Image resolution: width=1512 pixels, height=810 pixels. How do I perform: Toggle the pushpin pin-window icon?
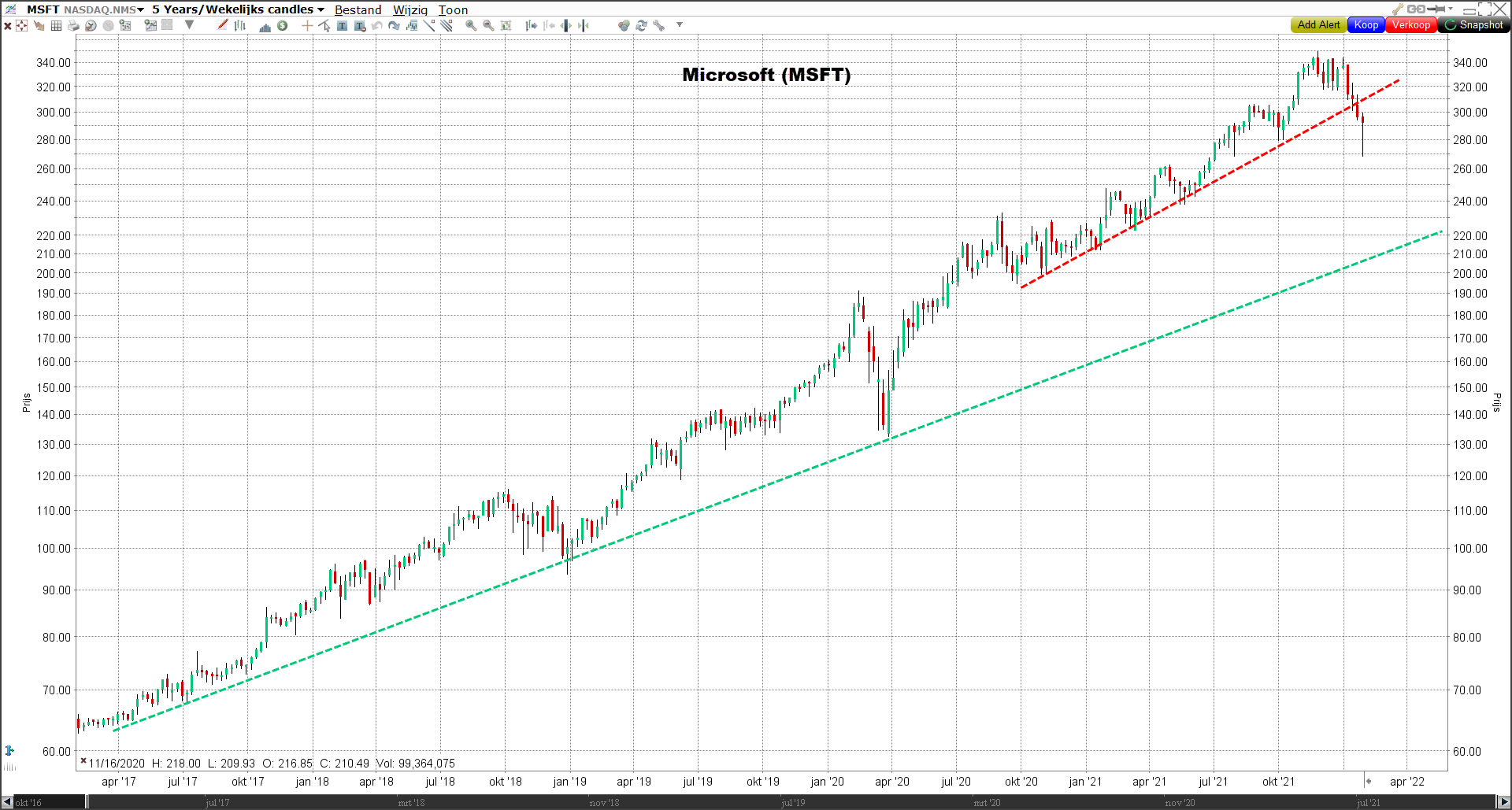[x=1436, y=9]
